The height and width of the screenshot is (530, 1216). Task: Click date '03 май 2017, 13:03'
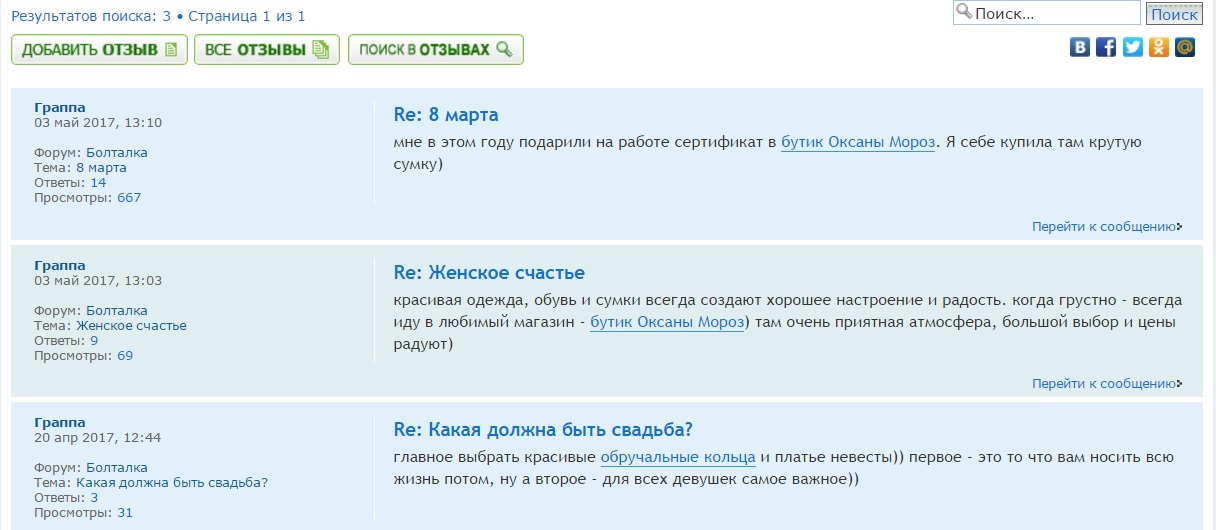pyautogui.click(x=98, y=280)
